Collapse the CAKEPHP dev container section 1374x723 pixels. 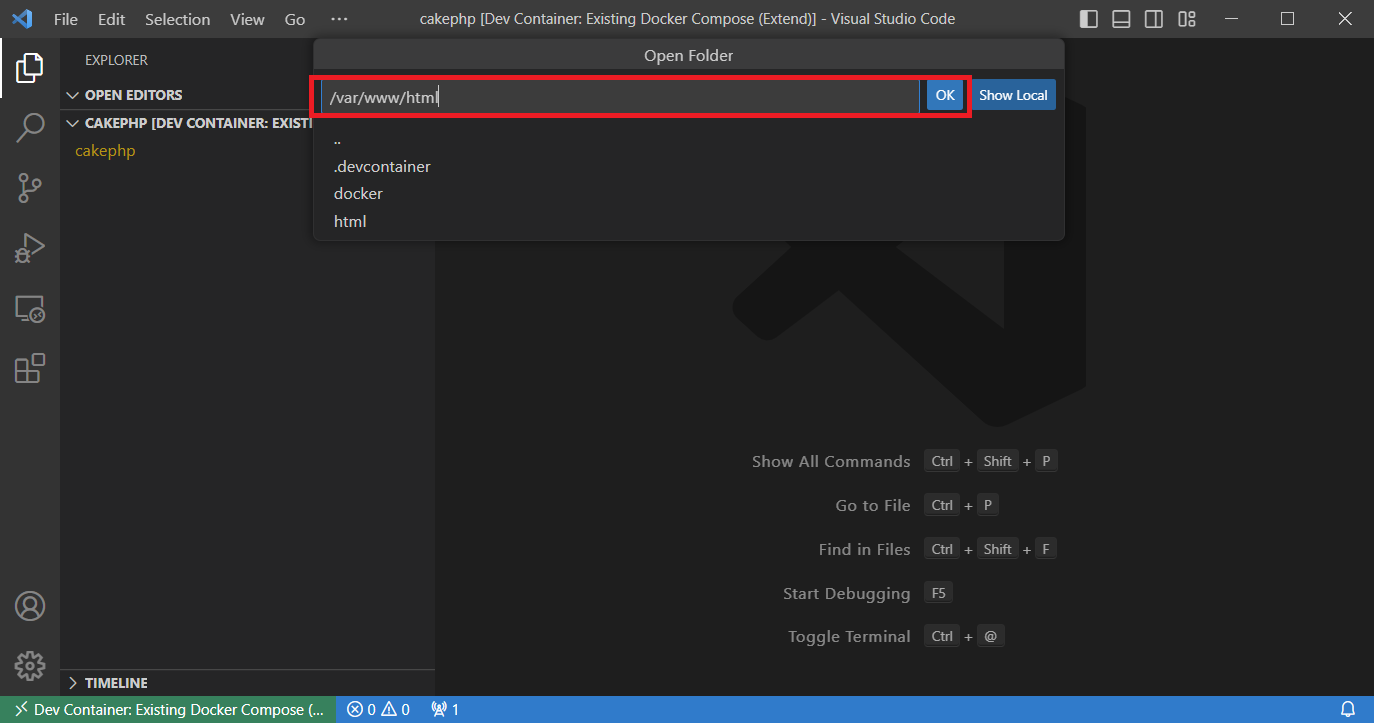coord(71,122)
